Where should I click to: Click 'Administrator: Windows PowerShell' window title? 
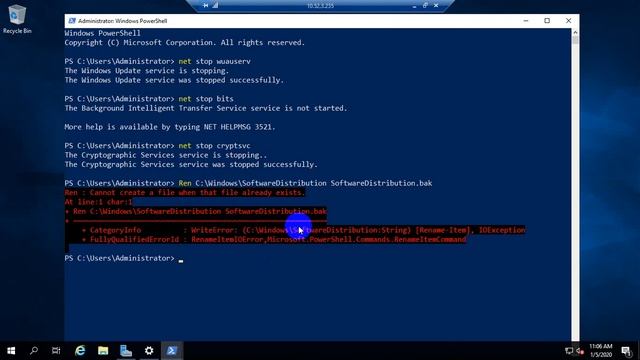click(x=122, y=21)
